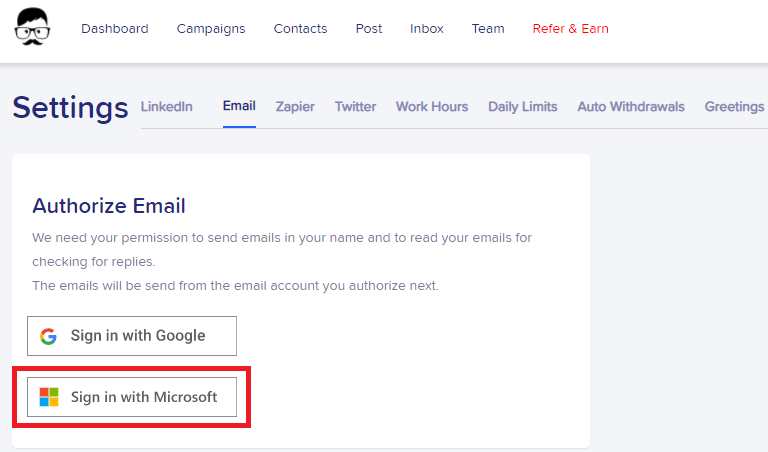The height and width of the screenshot is (452, 768).
Task: Open the Dashboard page
Action: point(115,28)
